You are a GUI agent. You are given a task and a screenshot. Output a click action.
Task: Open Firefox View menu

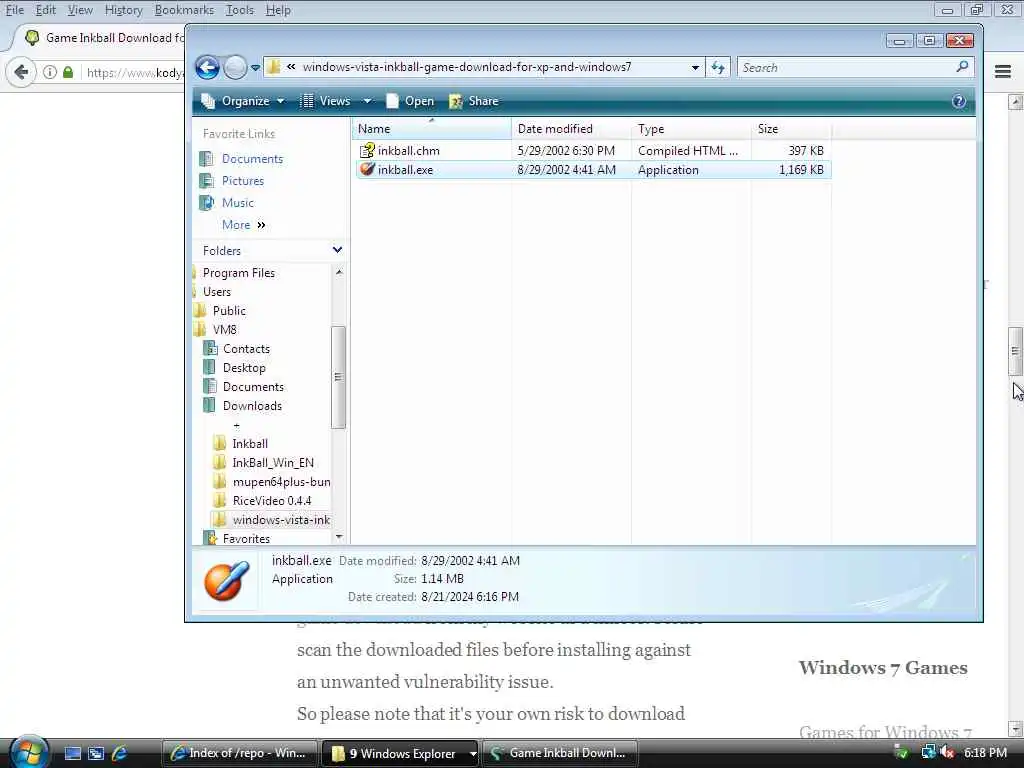coord(80,10)
